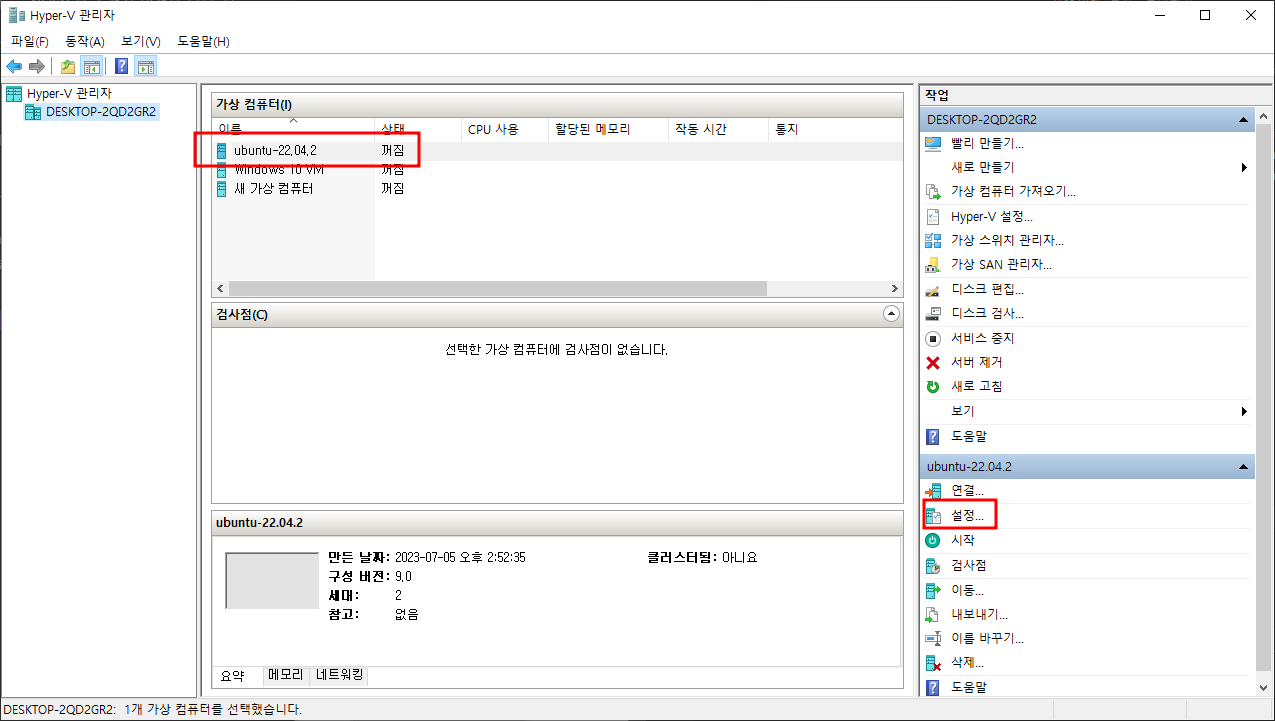Screen dimensions: 1275x721
Task: Expand the 새로 만들기 submenu arrow
Action: point(1244,167)
